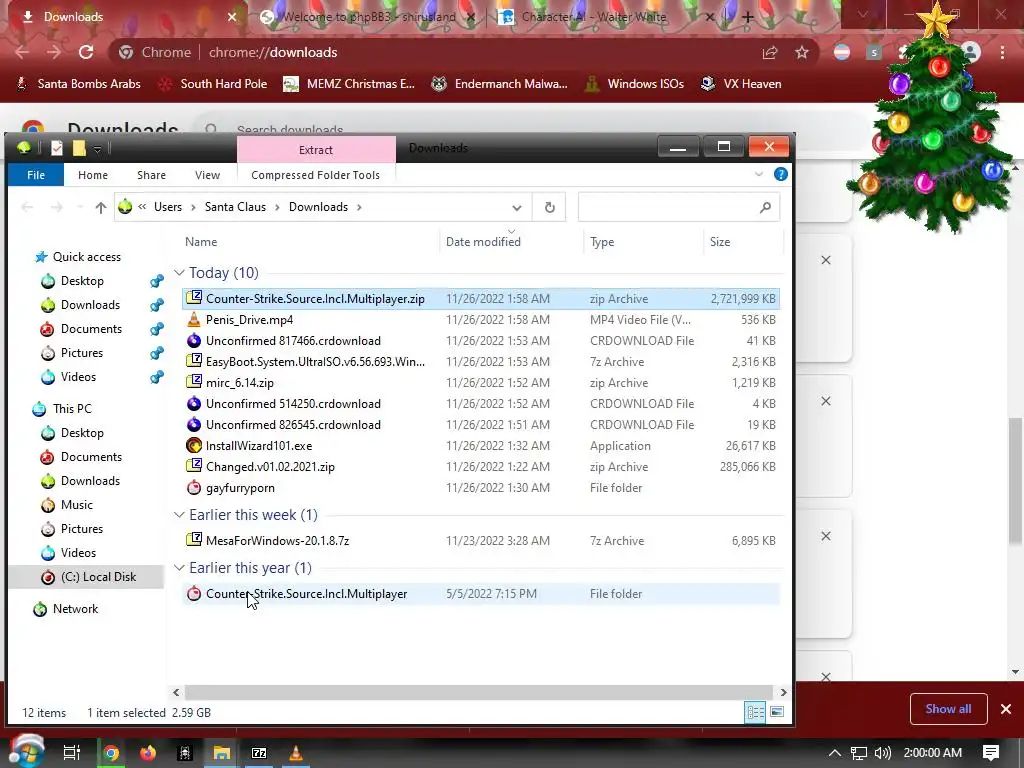Select the InstallWizard101.exe application icon

point(193,445)
